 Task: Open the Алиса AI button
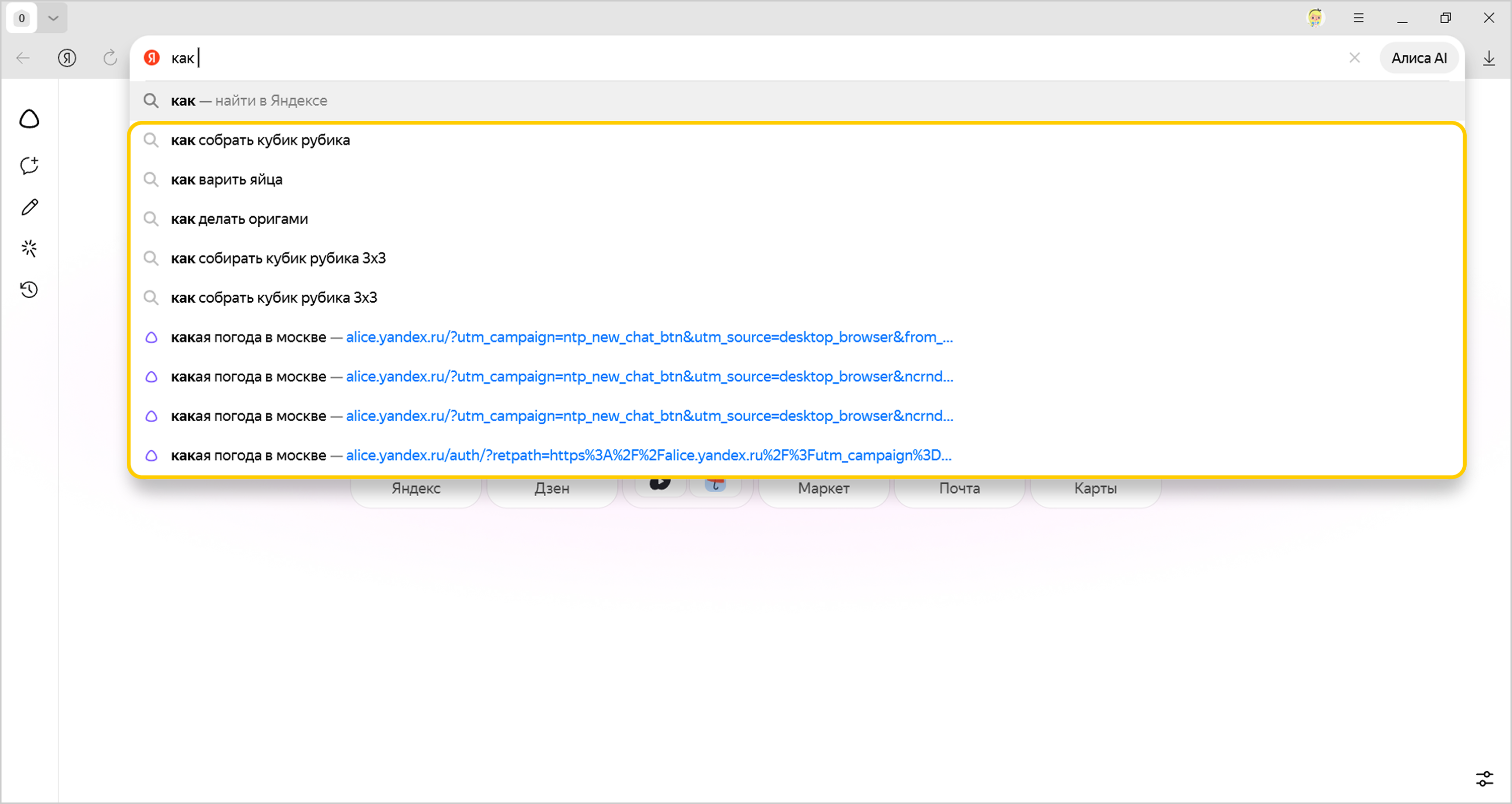(1419, 57)
